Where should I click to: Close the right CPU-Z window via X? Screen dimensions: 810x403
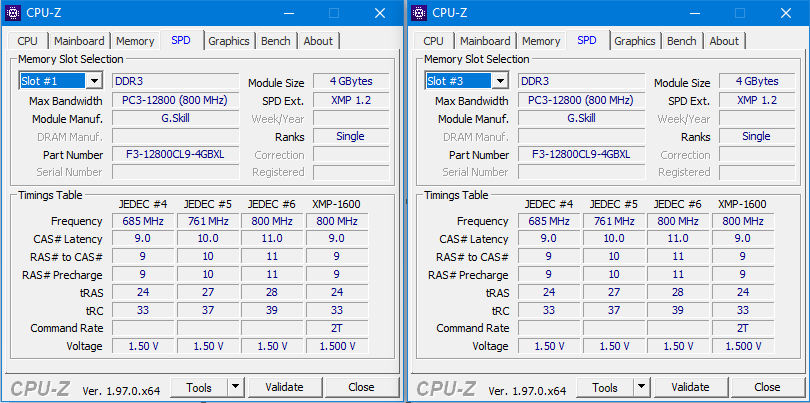coord(786,13)
